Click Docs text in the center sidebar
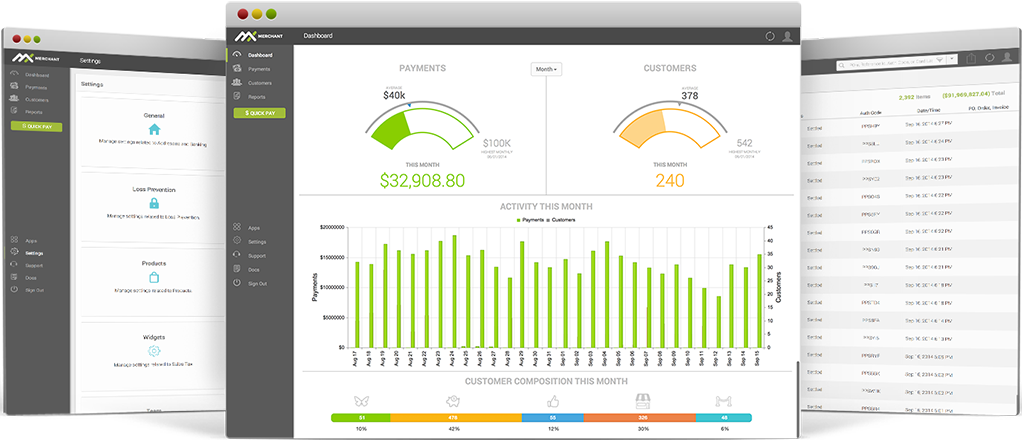The height and width of the screenshot is (440, 1022). [254, 270]
